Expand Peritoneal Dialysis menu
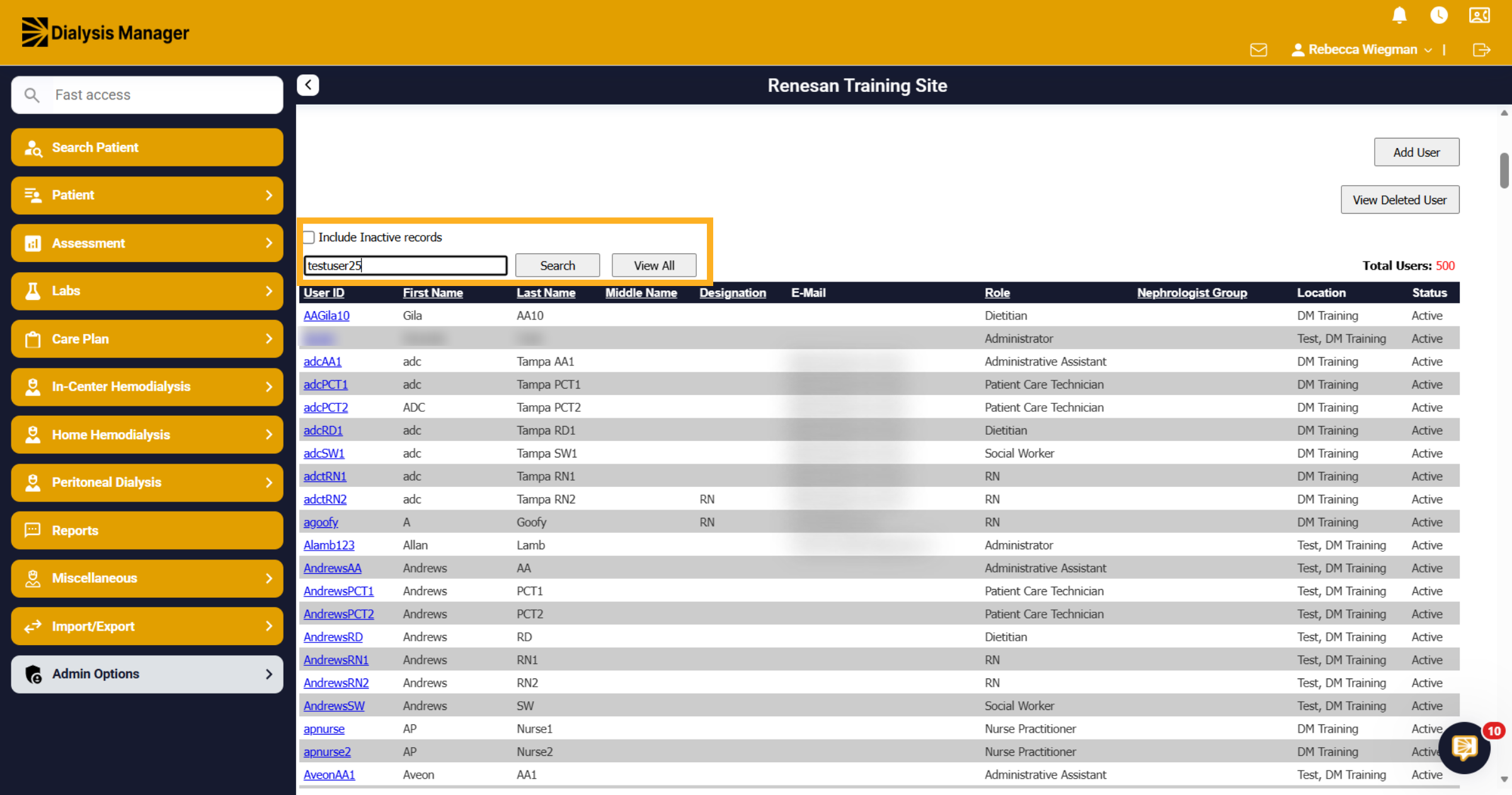This screenshot has width=1512, height=795. click(x=147, y=483)
